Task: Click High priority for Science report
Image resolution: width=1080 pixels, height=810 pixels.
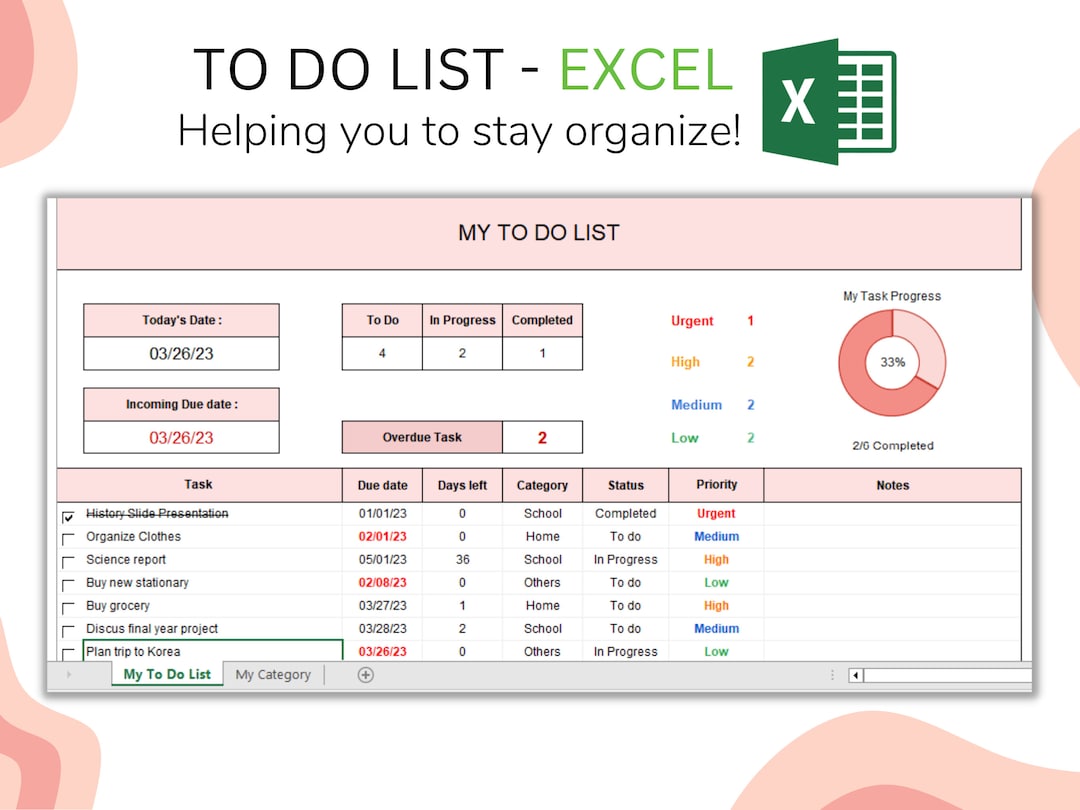Action: tap(716, 559)
